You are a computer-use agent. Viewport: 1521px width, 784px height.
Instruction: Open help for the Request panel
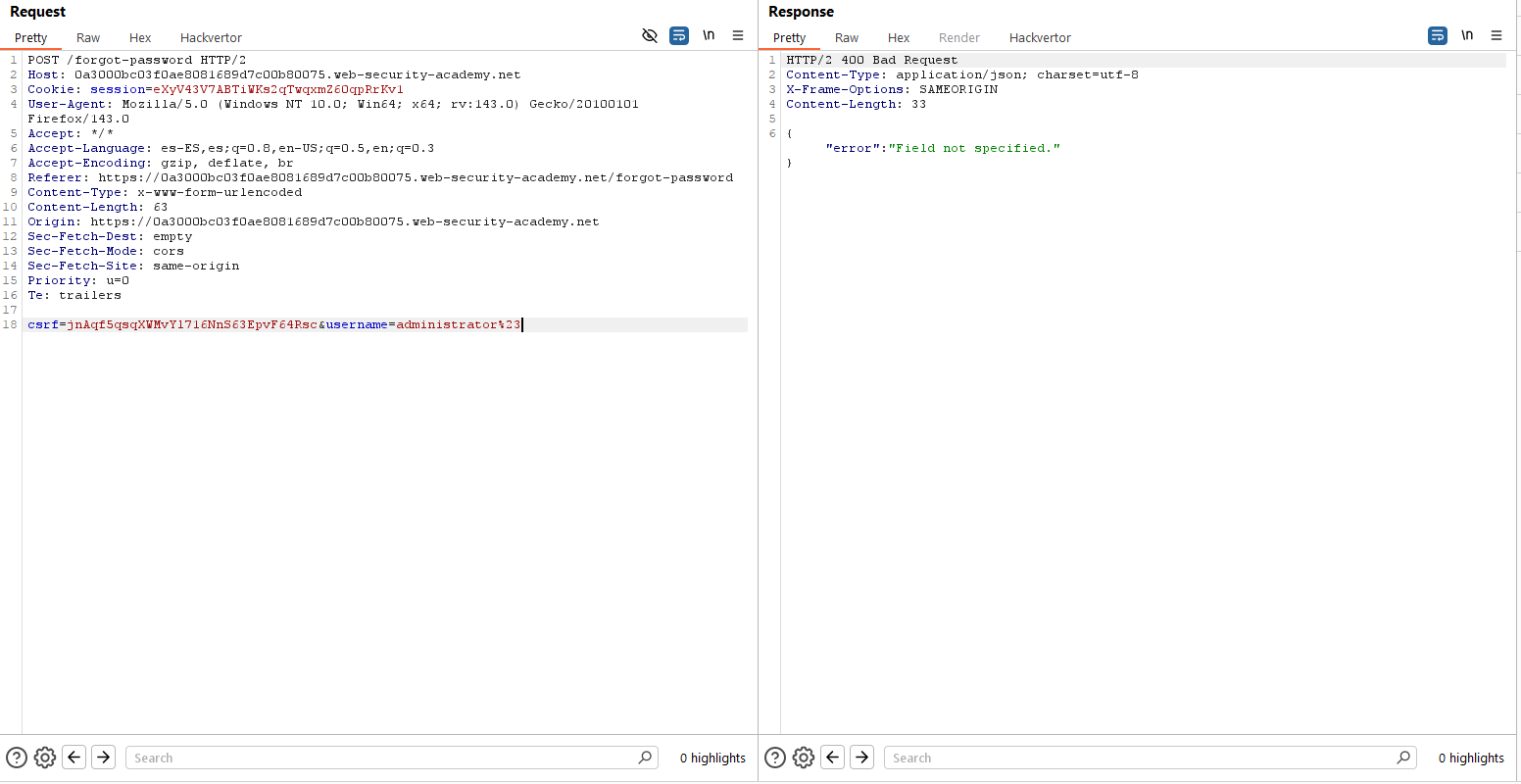[x=17, y=758]
